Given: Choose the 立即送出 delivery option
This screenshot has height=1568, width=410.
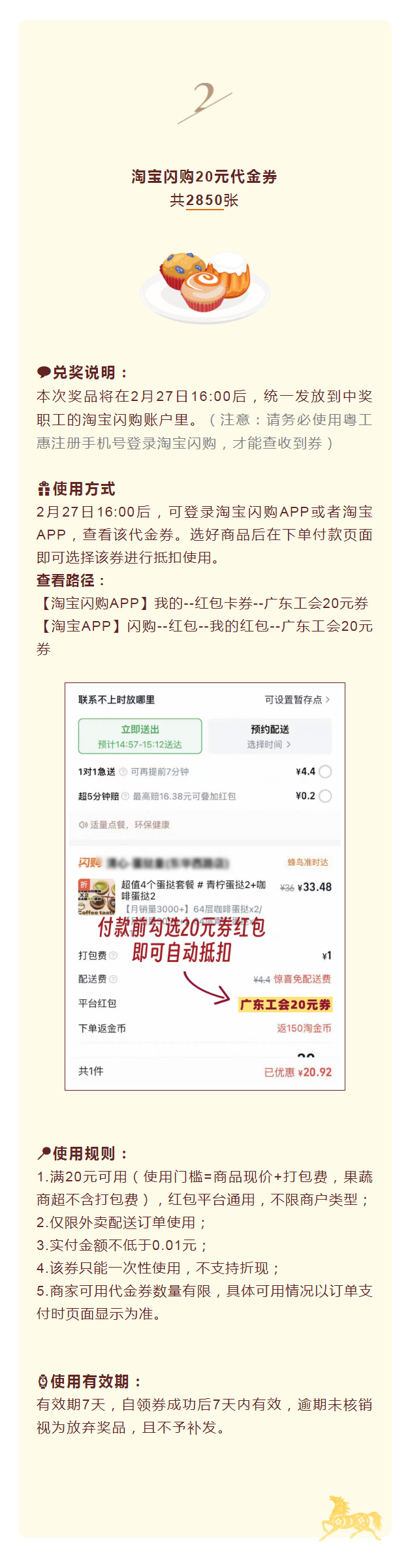Looking at the screenshot, I should [140, 736].
